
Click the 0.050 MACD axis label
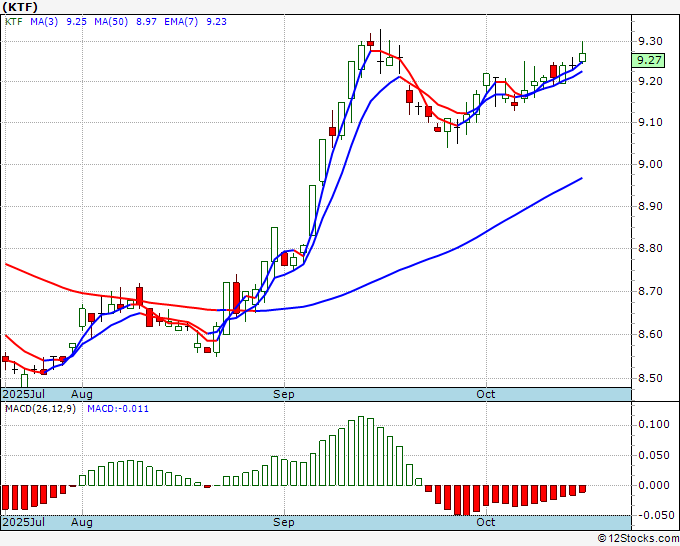coord(654,456)
